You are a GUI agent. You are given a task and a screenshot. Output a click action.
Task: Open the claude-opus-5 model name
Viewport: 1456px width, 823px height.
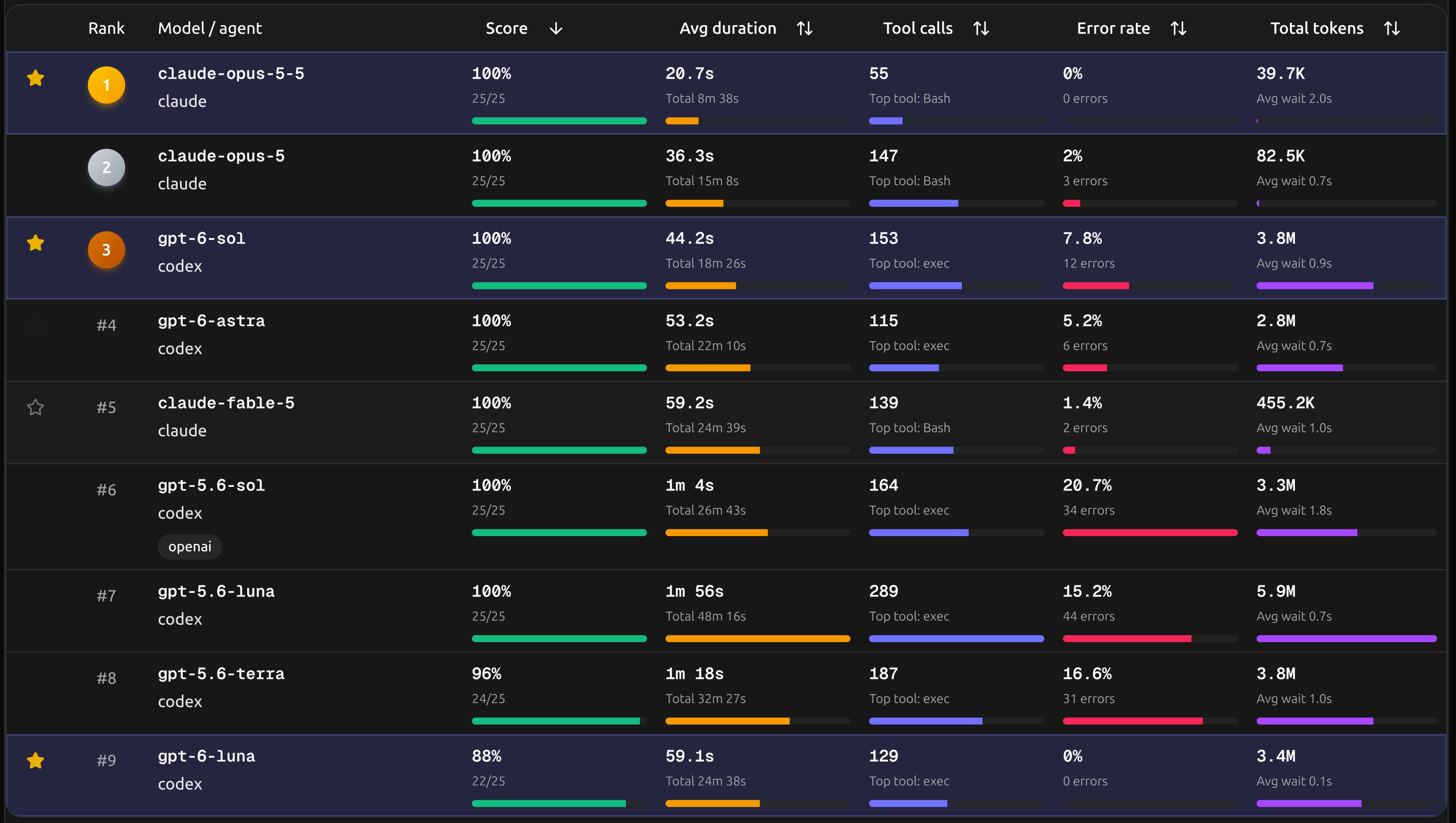(x=221, y=156)
